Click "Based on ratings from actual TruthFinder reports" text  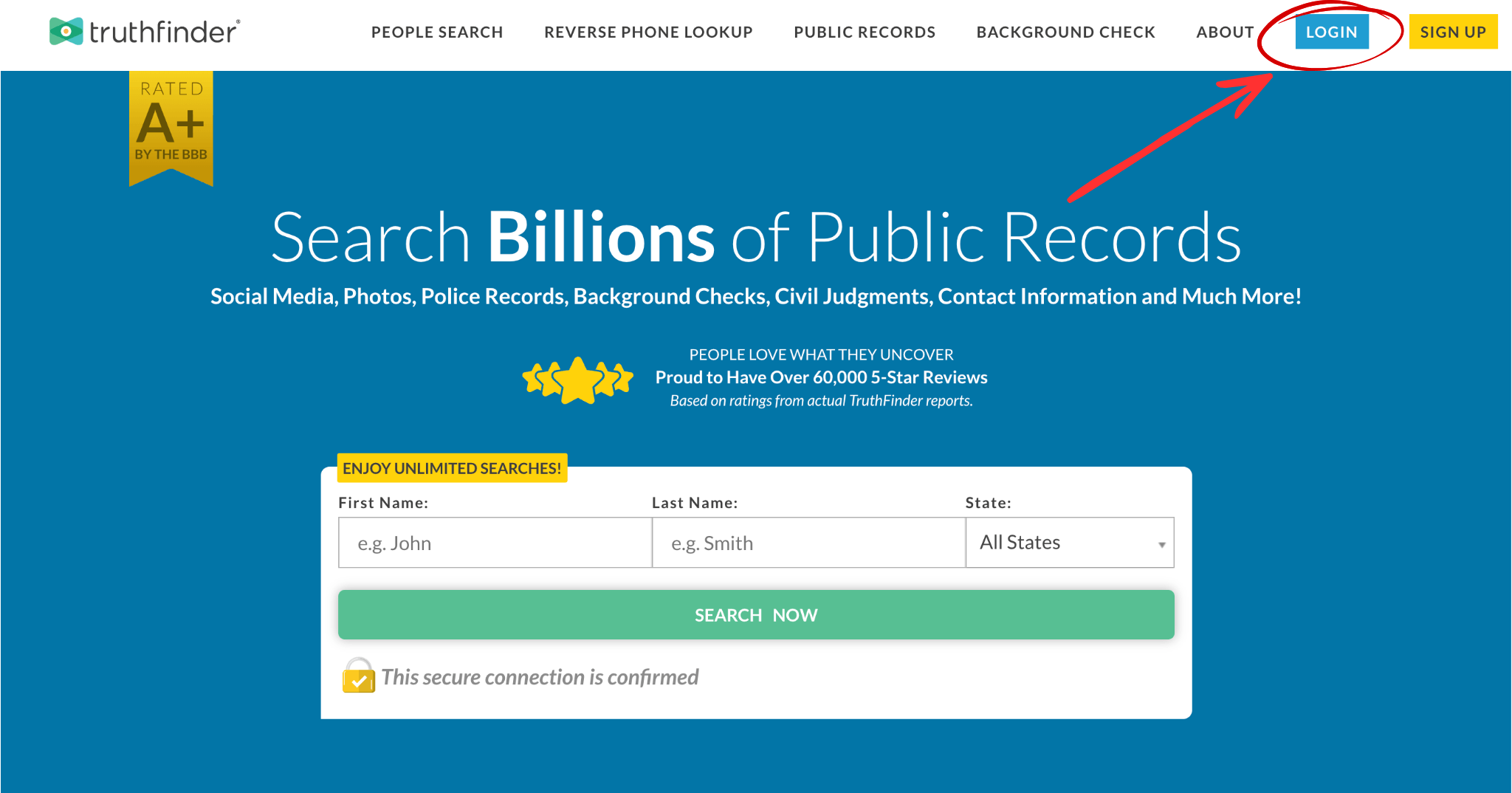(821, 400)
